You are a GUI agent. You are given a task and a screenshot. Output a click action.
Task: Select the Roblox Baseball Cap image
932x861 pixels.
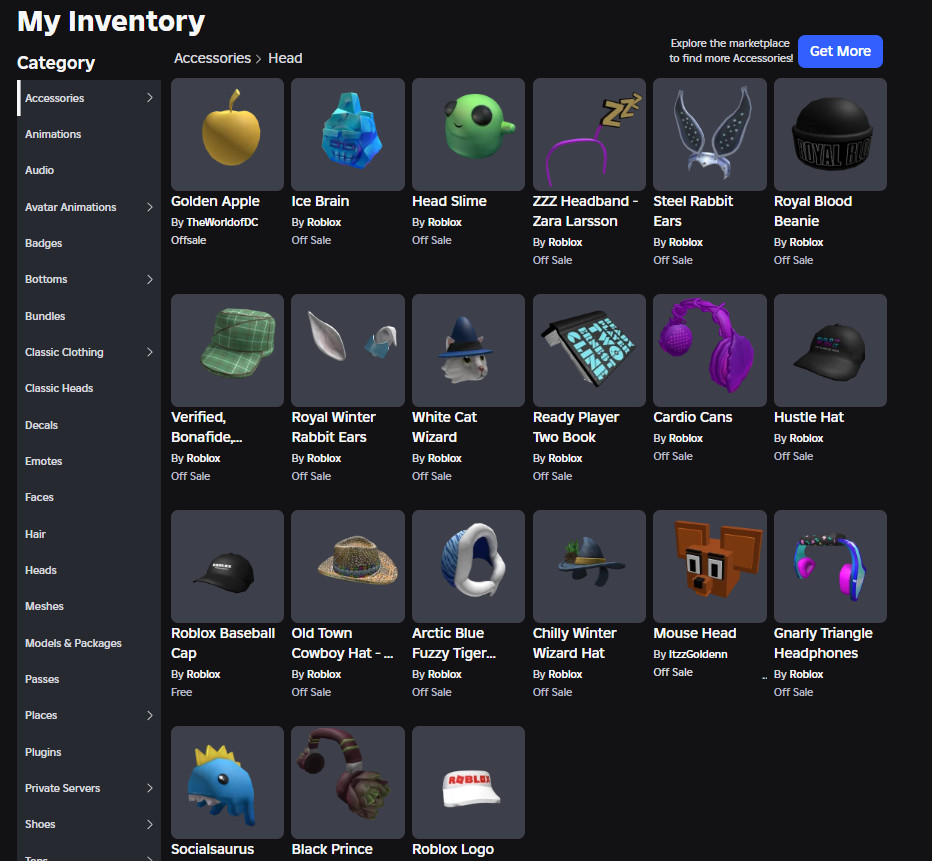(227, 566)
